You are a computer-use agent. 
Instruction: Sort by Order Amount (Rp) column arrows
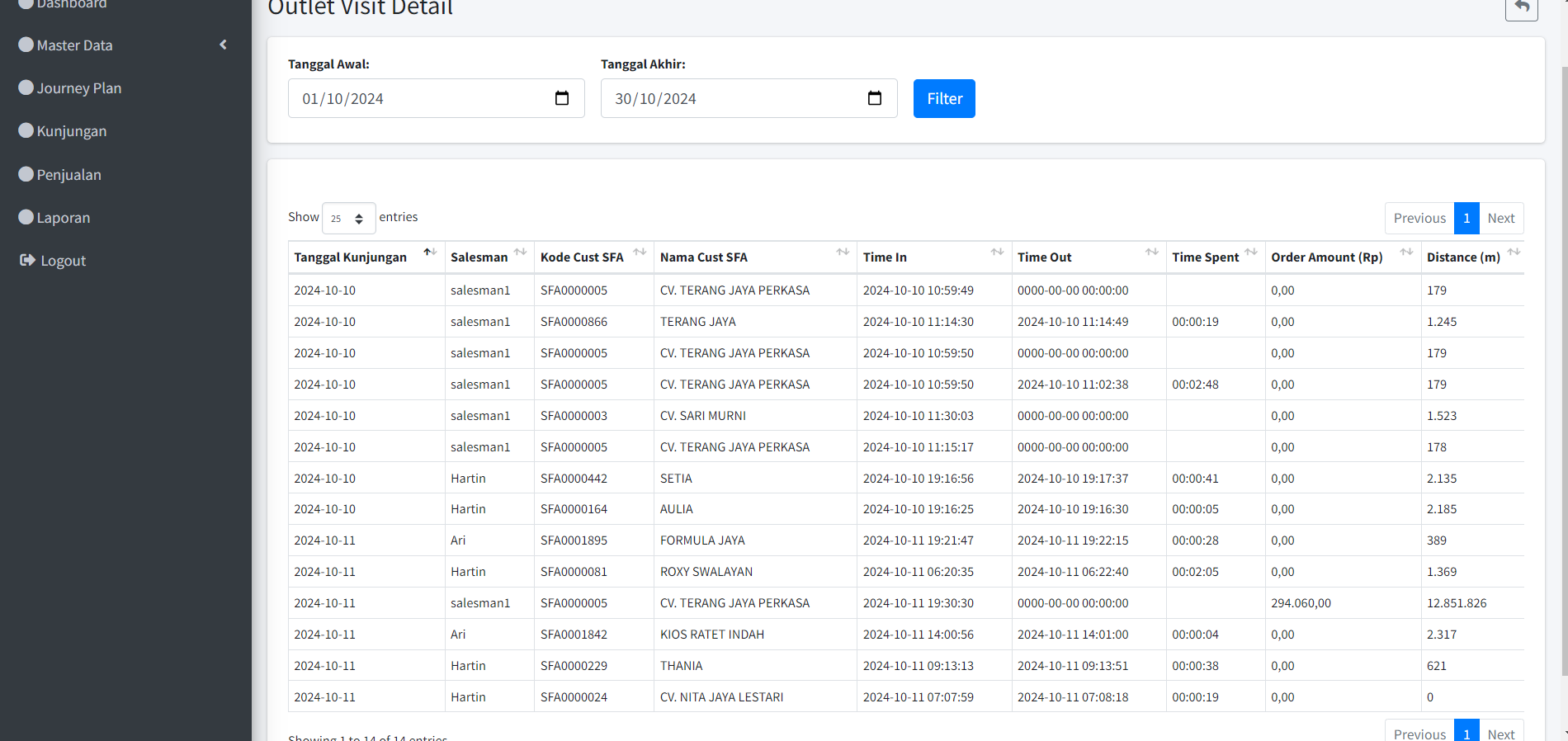point(1406,252)
